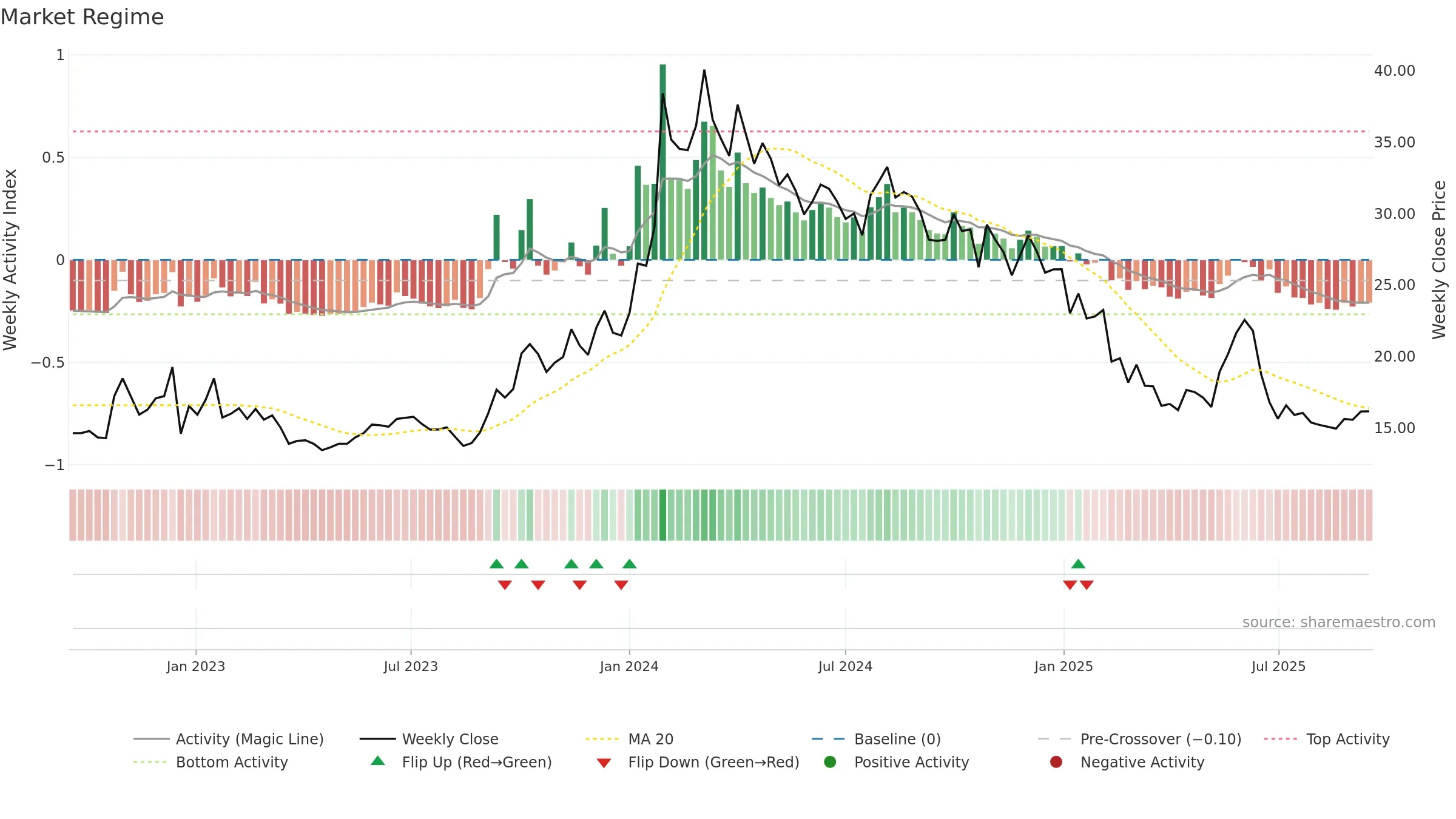This screenshot has height=819, width=1456.
Task: Click Negative Activity red circle icon
Action: [x=1056, y=762]
